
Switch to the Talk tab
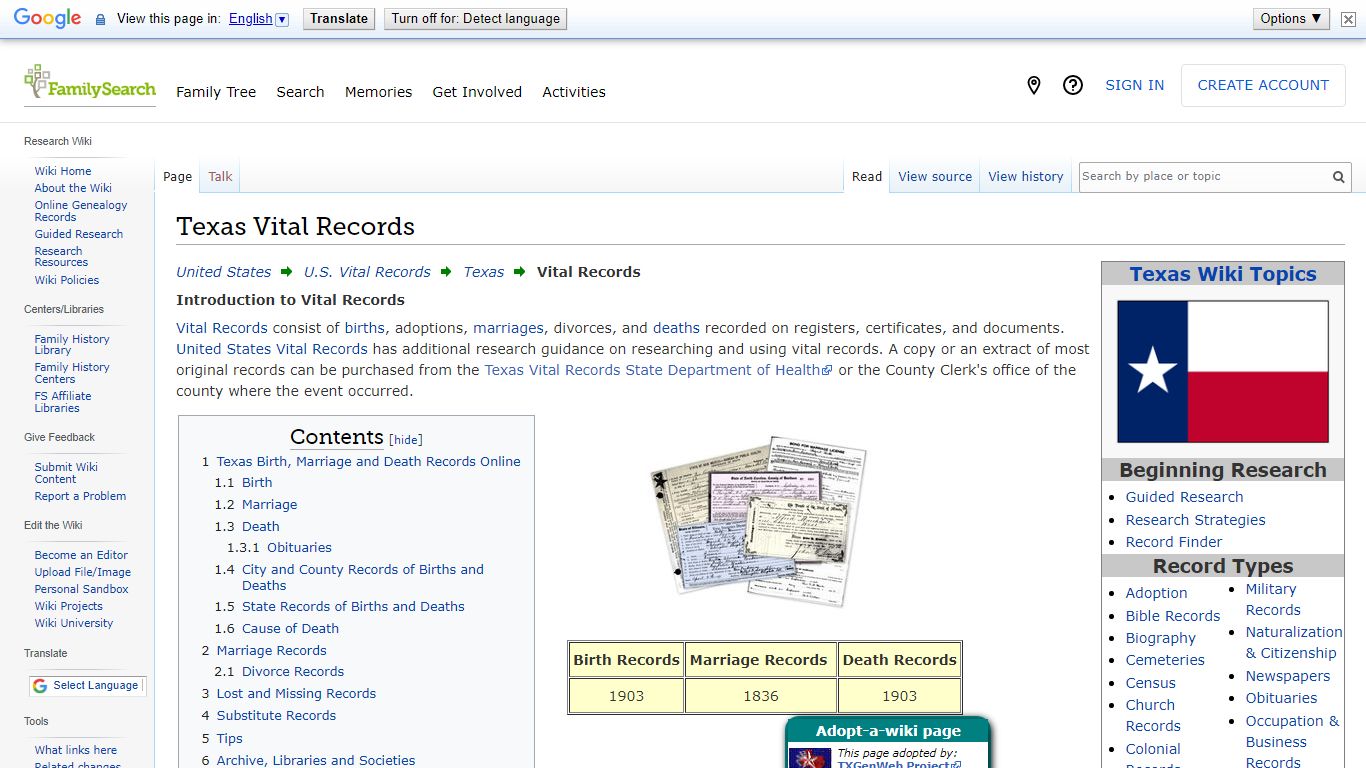pos(220,177)
